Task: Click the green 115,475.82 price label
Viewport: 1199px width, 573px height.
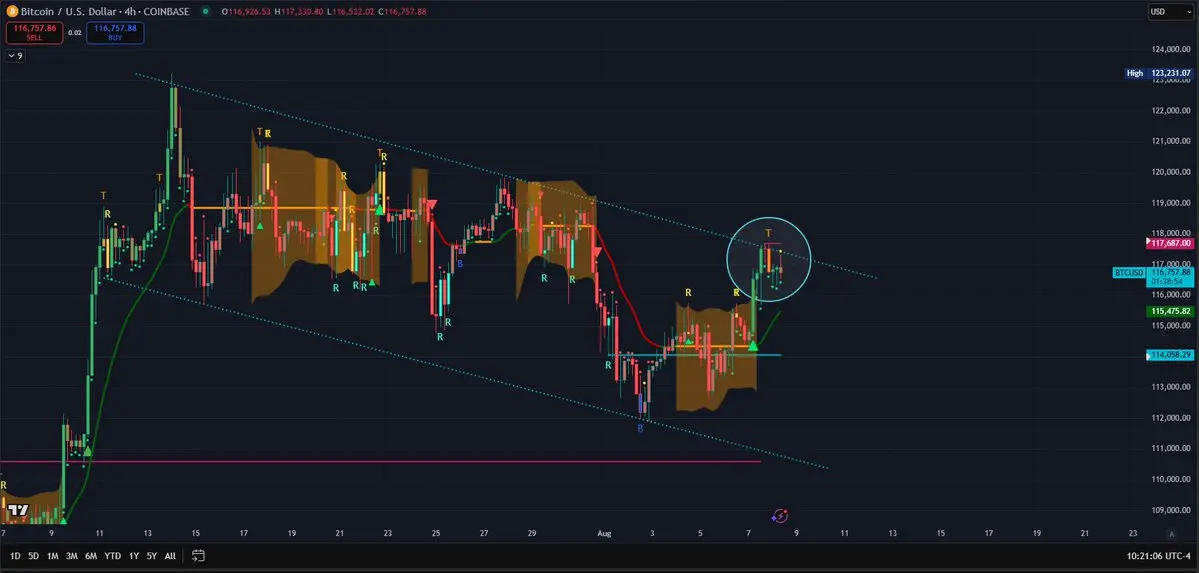Action: (x=1170, y=311)
